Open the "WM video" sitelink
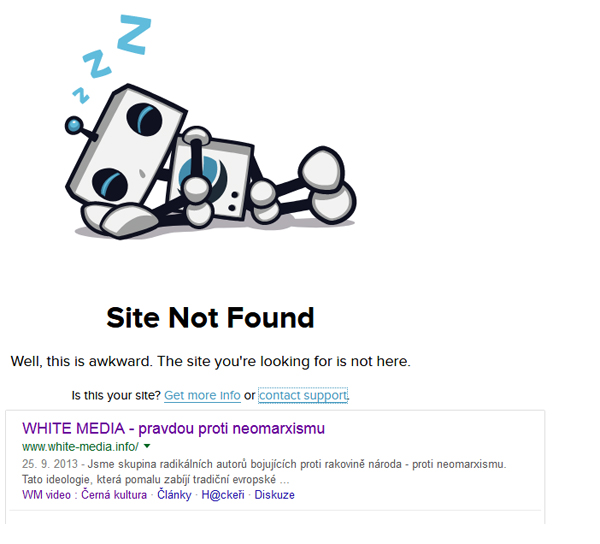 (x=46, y=495)
